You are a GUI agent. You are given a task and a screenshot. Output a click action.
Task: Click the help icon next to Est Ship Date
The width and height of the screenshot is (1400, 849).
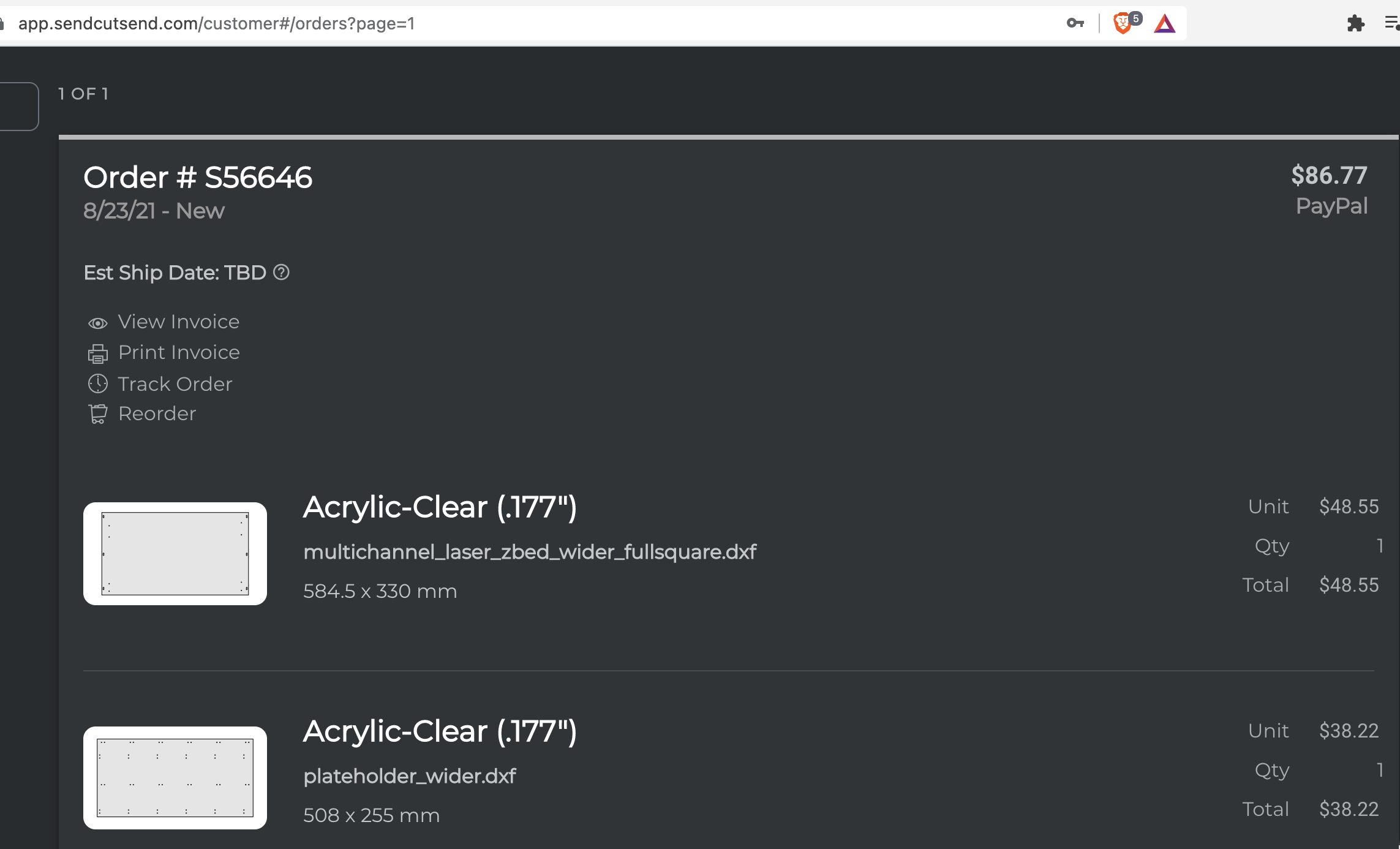tap(281, 272)
